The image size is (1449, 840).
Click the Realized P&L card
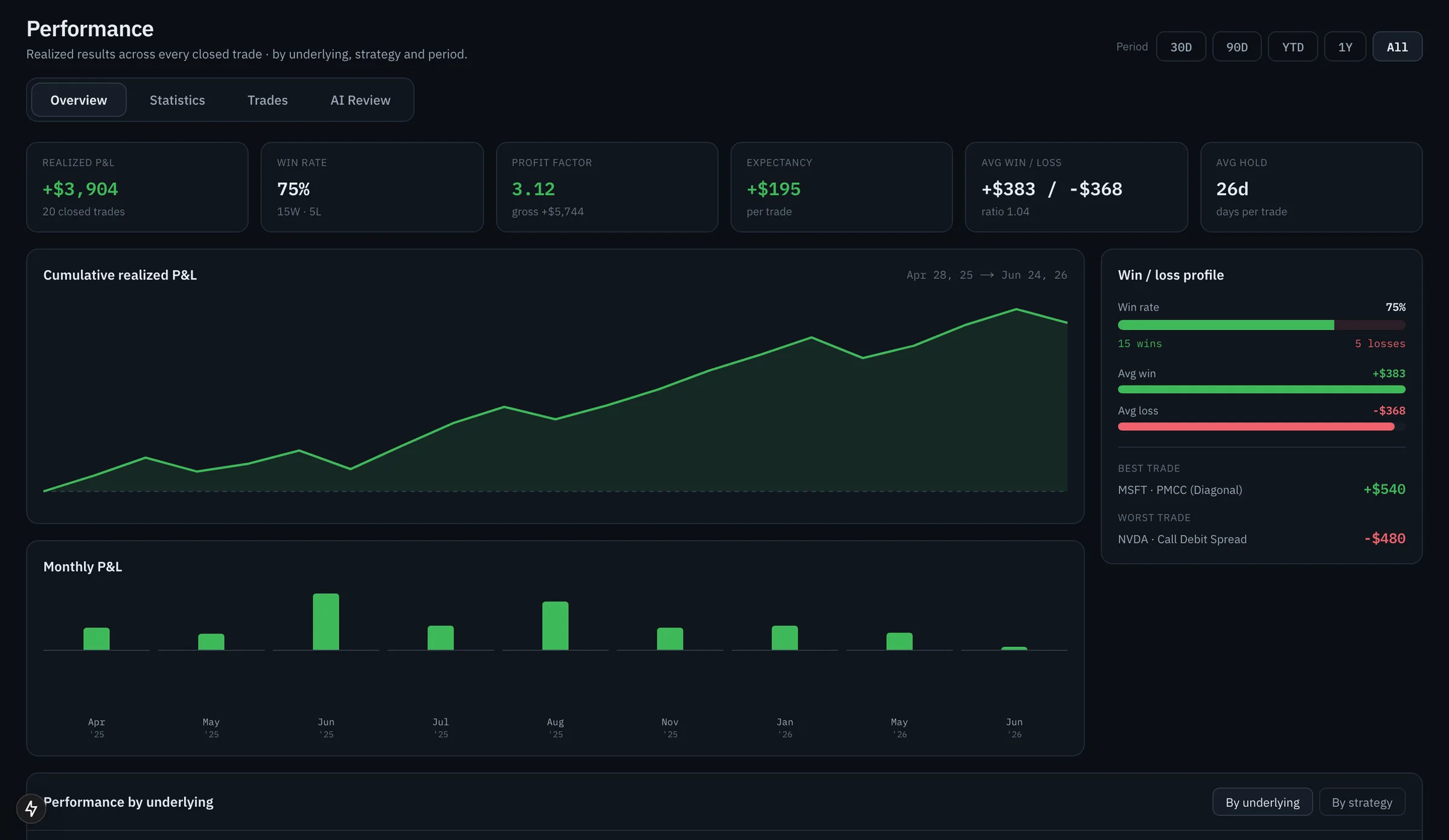pos(137,187)
